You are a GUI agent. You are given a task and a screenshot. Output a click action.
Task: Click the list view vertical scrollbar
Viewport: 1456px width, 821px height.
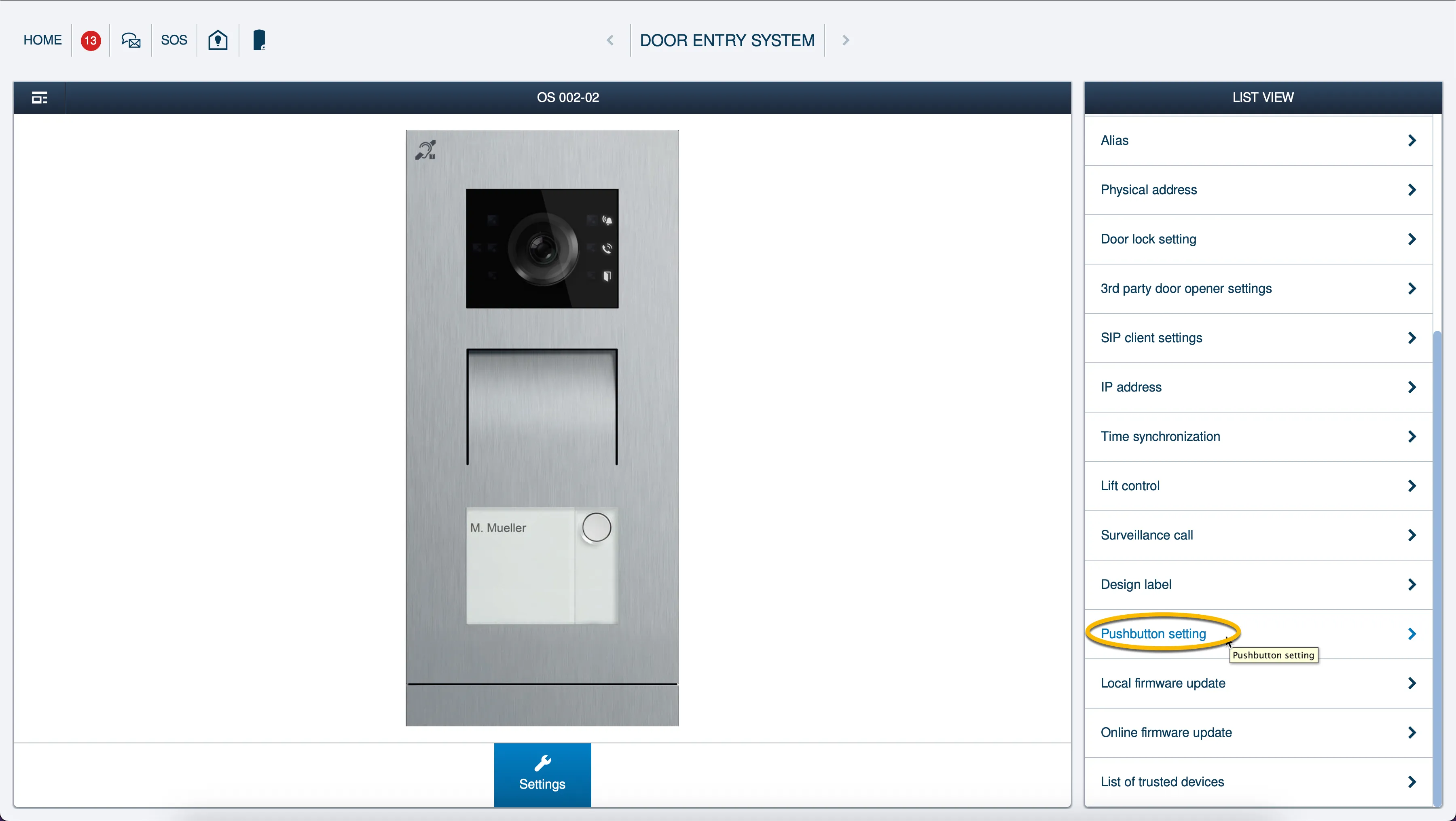1437,568
